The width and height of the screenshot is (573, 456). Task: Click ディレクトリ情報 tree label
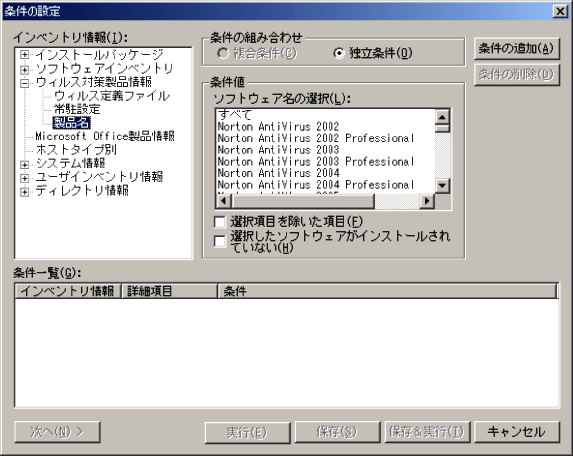click(82, 190)
